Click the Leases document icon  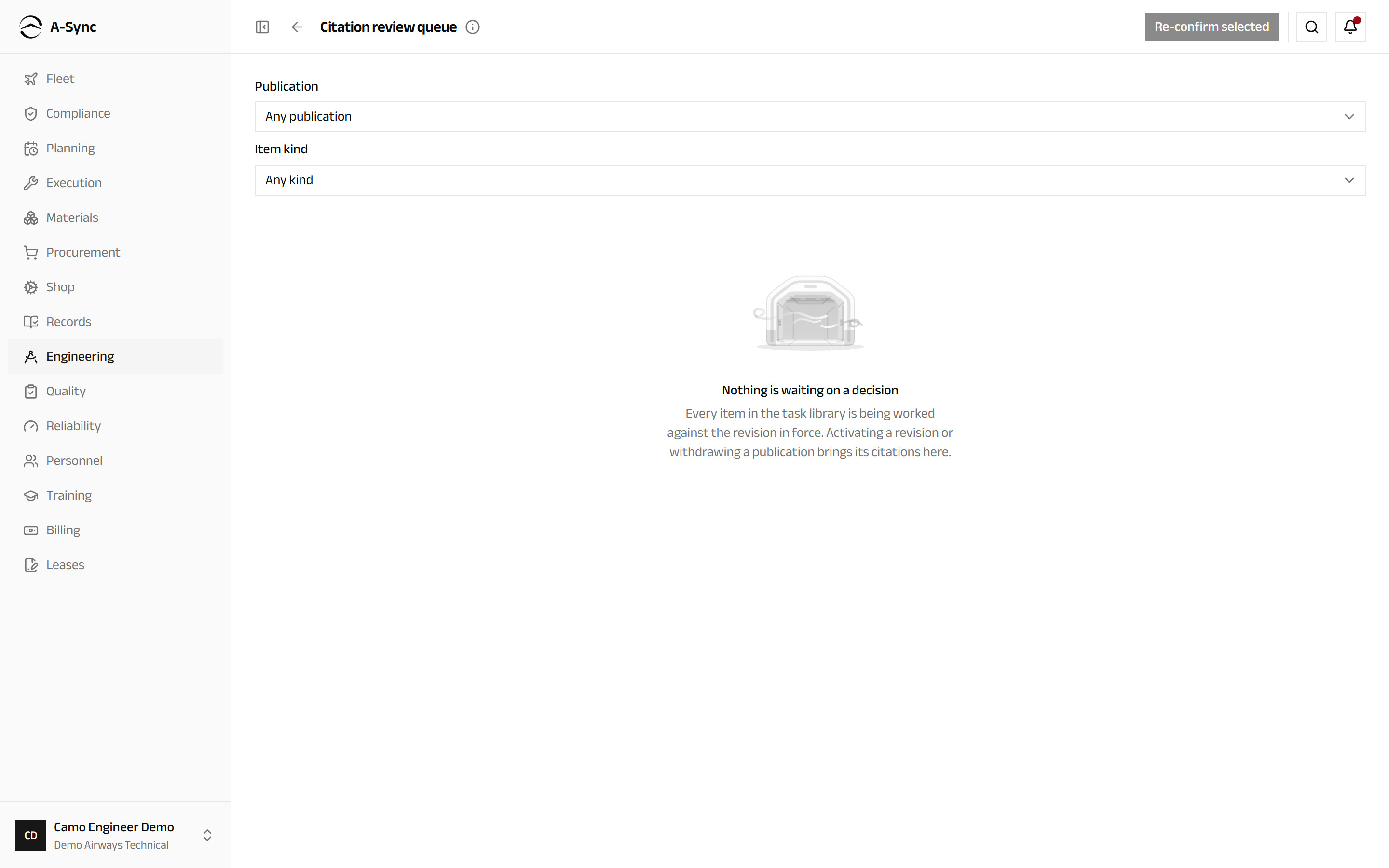coord(31,565)
